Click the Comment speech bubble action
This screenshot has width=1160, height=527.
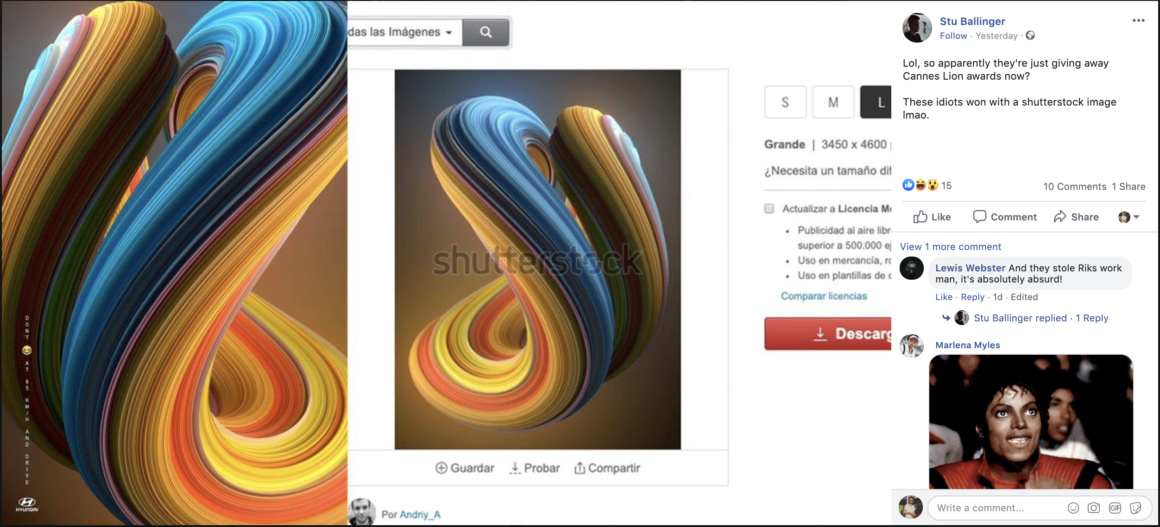click(1004, 217)
